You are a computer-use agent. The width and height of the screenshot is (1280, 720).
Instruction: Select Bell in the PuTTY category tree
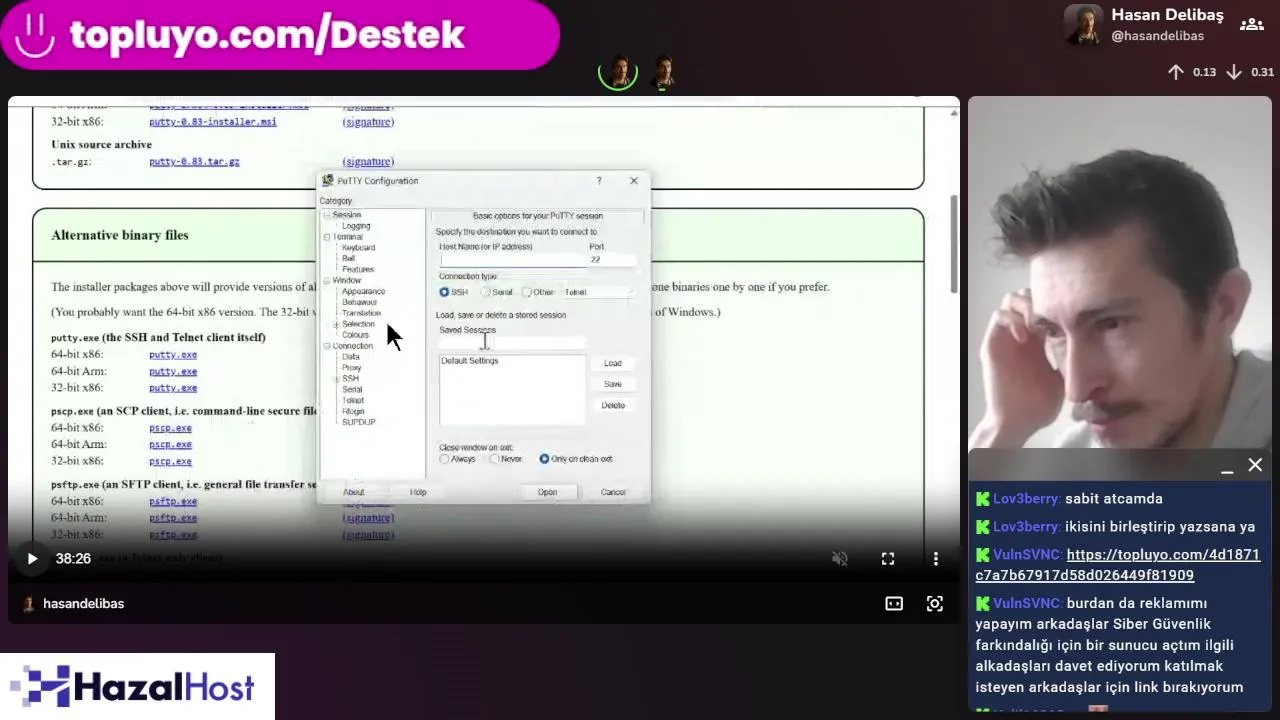(348, 259)
